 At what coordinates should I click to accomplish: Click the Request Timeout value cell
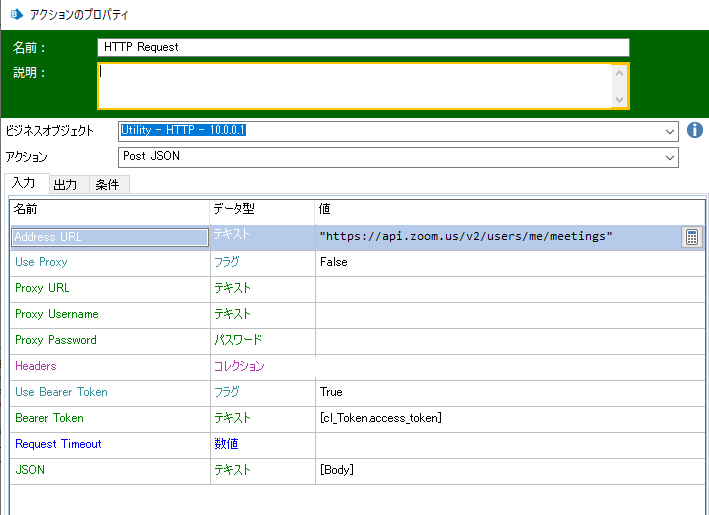click(508, 444)
